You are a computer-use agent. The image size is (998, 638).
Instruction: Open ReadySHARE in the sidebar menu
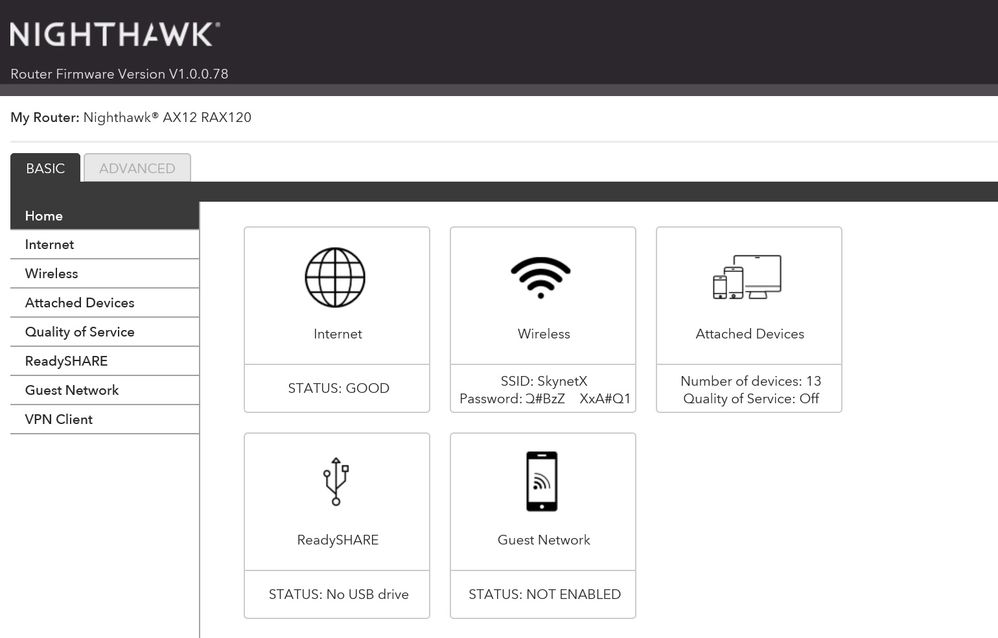[x=104, y=361]
